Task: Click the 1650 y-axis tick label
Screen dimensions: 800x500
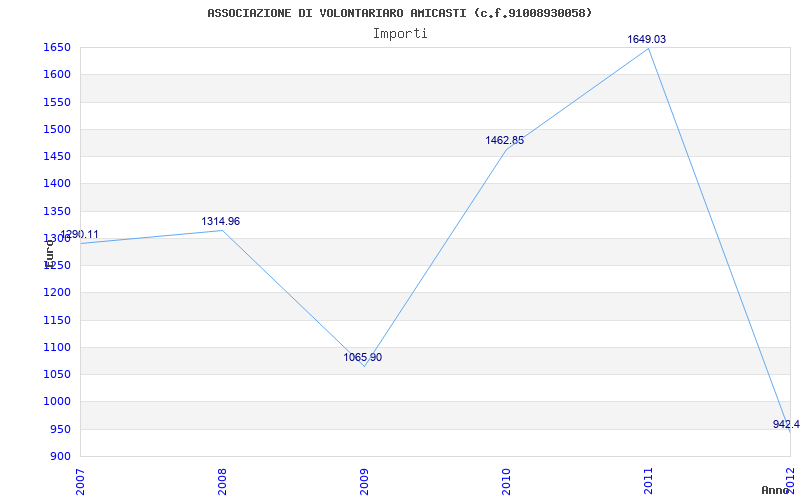Action: point(57,47)
